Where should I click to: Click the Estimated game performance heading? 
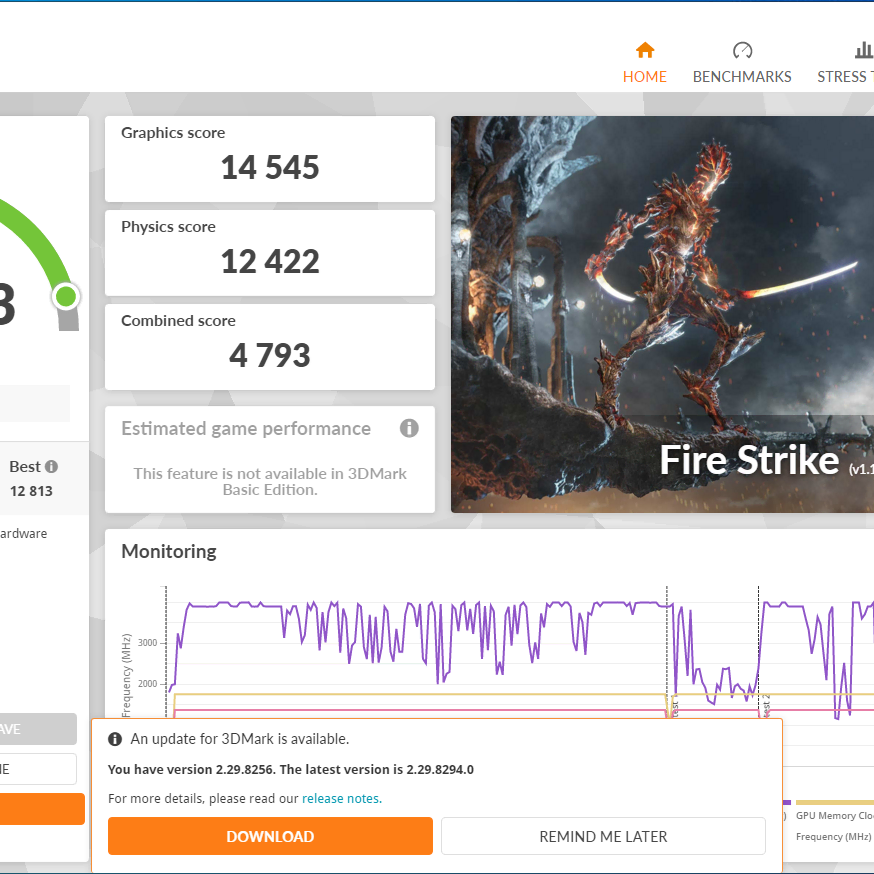[x=246, y=428]
